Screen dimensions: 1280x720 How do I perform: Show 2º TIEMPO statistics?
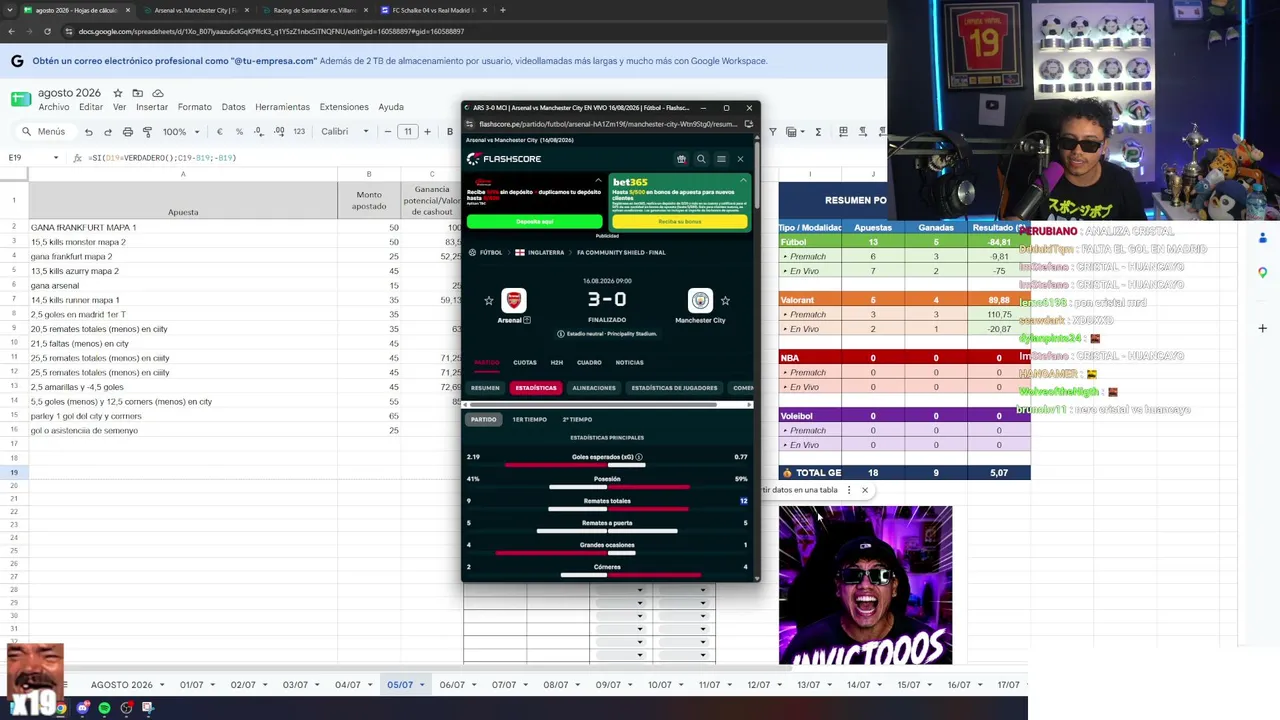coord(577,419)
